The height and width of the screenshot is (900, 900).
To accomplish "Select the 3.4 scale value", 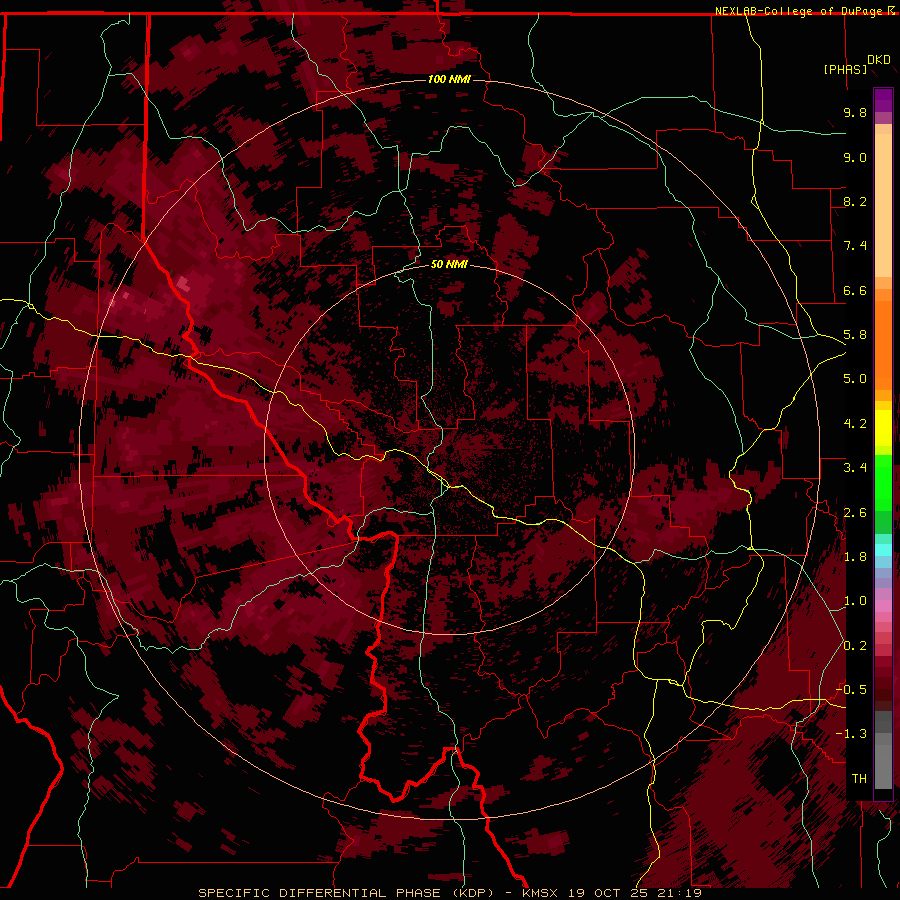I will coord(855,468).
